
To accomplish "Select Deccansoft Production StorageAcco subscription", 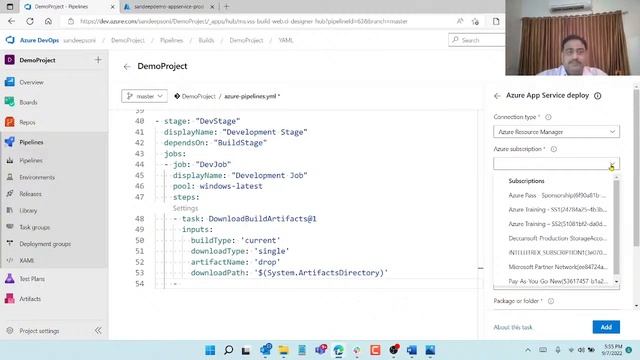I will coord(557,238).
